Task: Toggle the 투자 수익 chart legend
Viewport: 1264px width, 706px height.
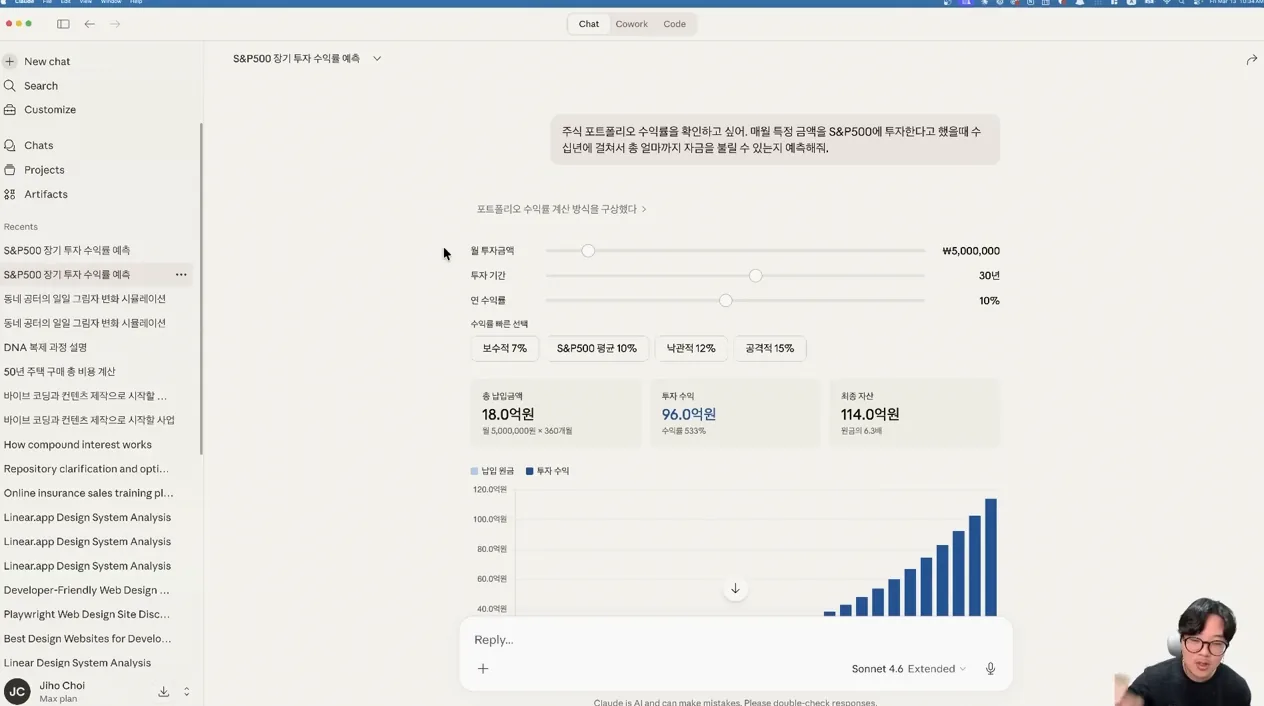Action: click(547, 471)
